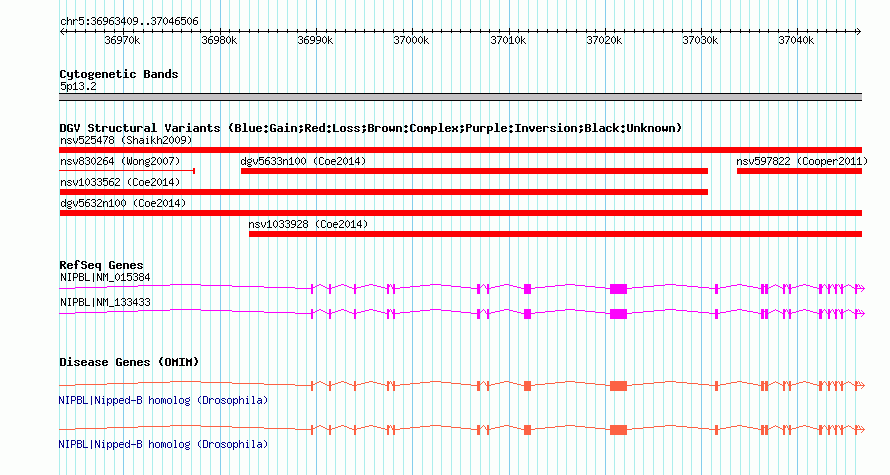Click the right arrowhead of the coordinate ruler
890x475 pixels.
click(x=859, y=32)
